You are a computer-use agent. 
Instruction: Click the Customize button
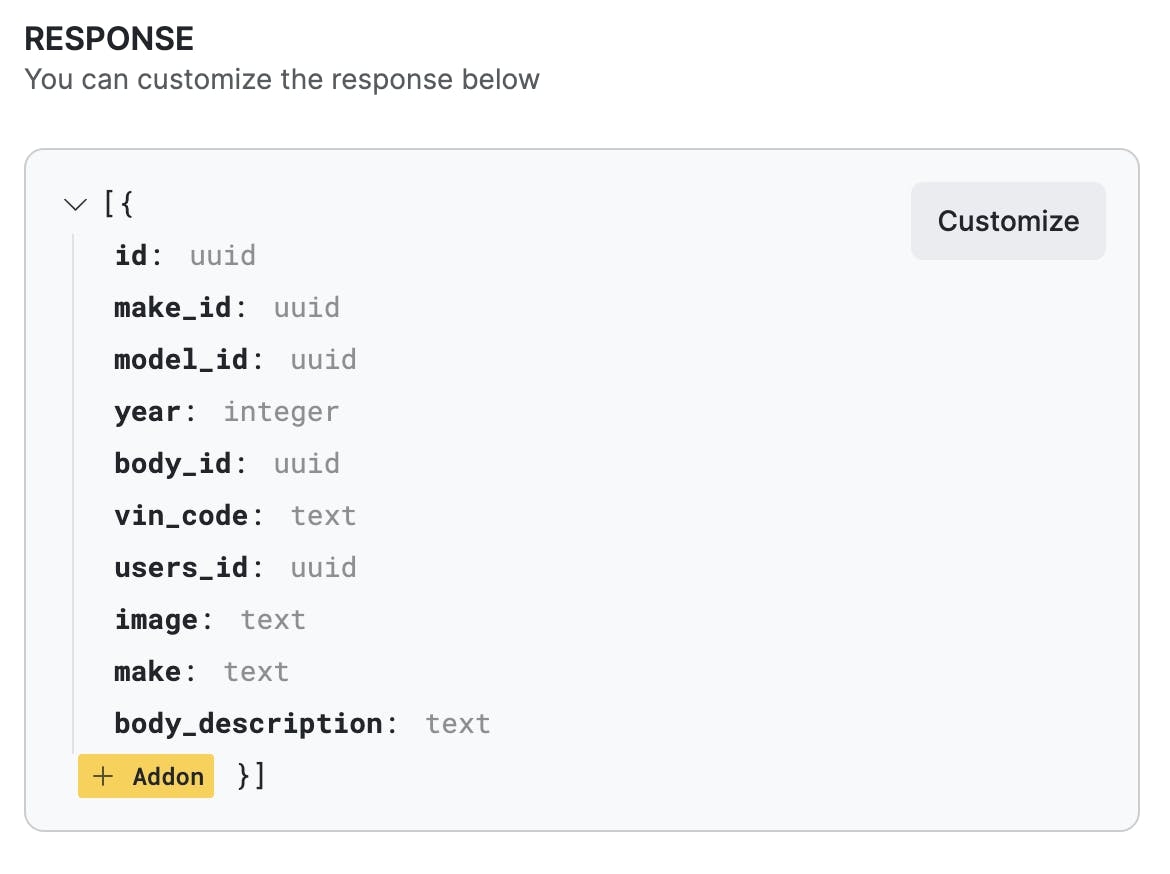pos(1008,221)
